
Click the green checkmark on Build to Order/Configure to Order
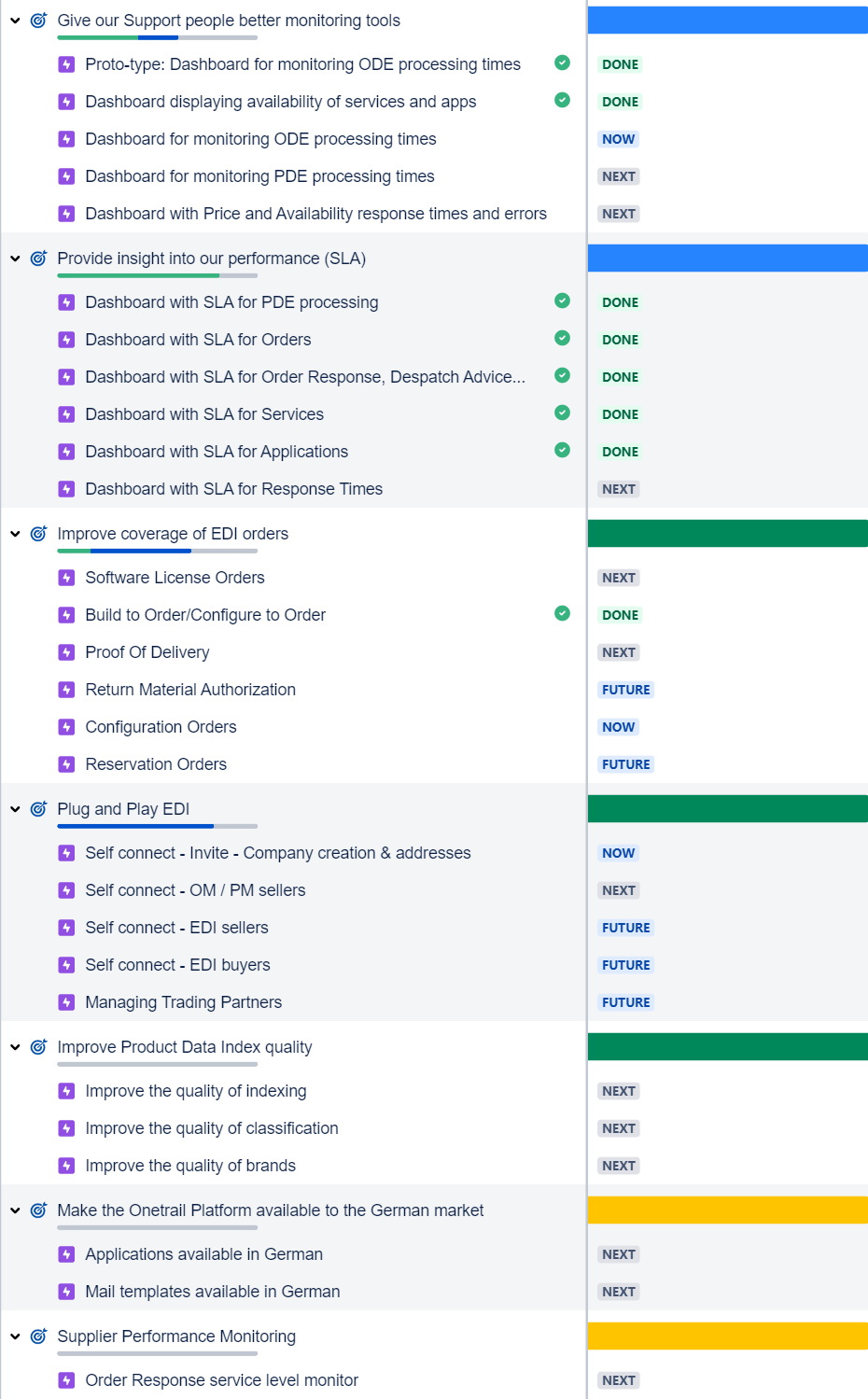point(562,613)
